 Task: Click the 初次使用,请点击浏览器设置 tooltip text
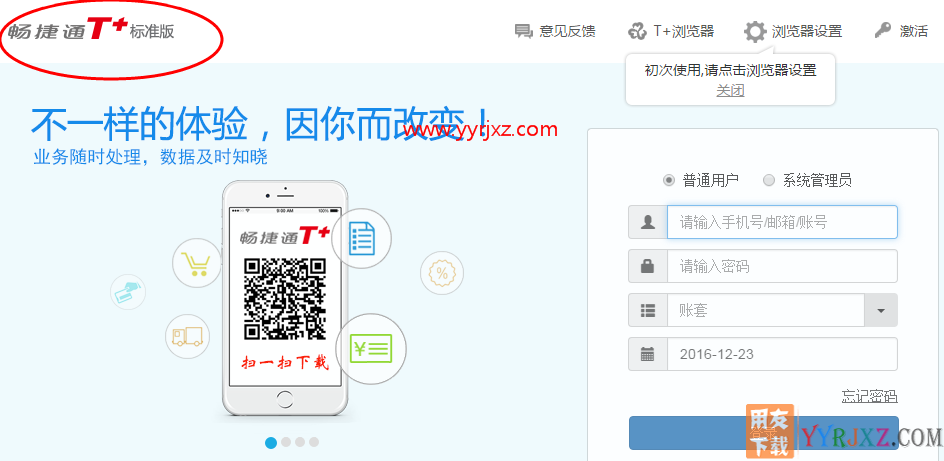730,70
